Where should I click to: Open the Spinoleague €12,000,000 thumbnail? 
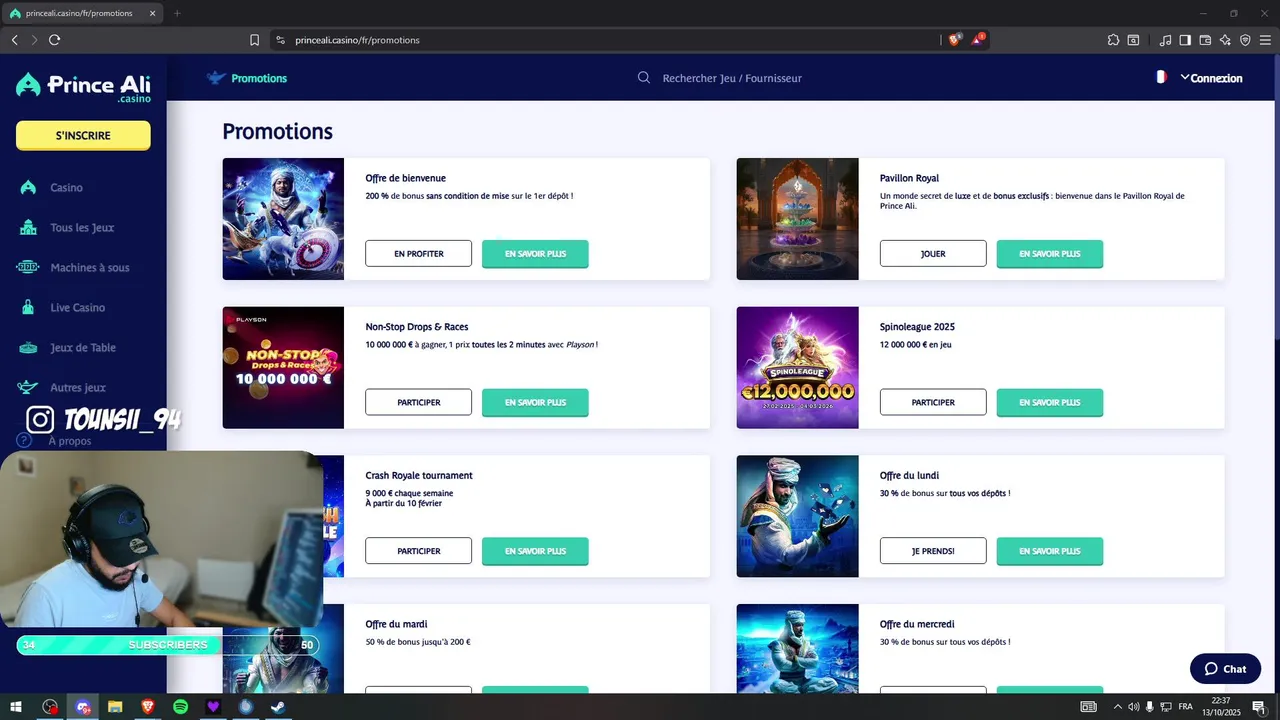click(x=797, y=367)
